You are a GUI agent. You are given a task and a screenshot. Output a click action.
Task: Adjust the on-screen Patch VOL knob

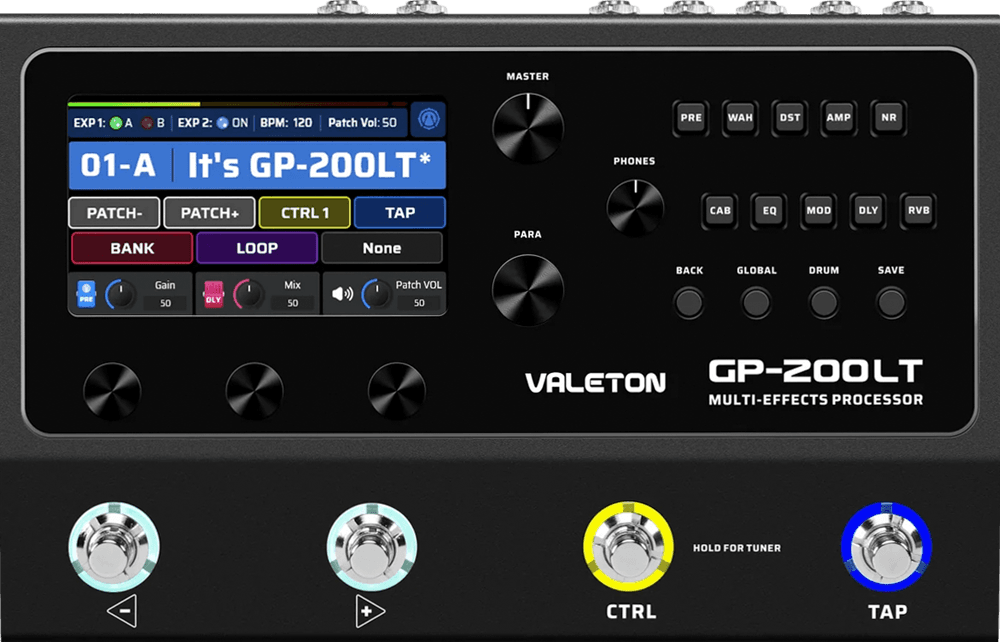(x=376, y=294)
